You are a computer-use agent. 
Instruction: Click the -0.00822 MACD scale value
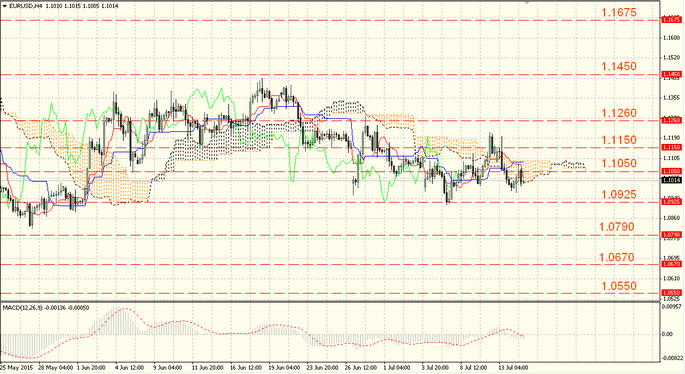tap(673, 358)
